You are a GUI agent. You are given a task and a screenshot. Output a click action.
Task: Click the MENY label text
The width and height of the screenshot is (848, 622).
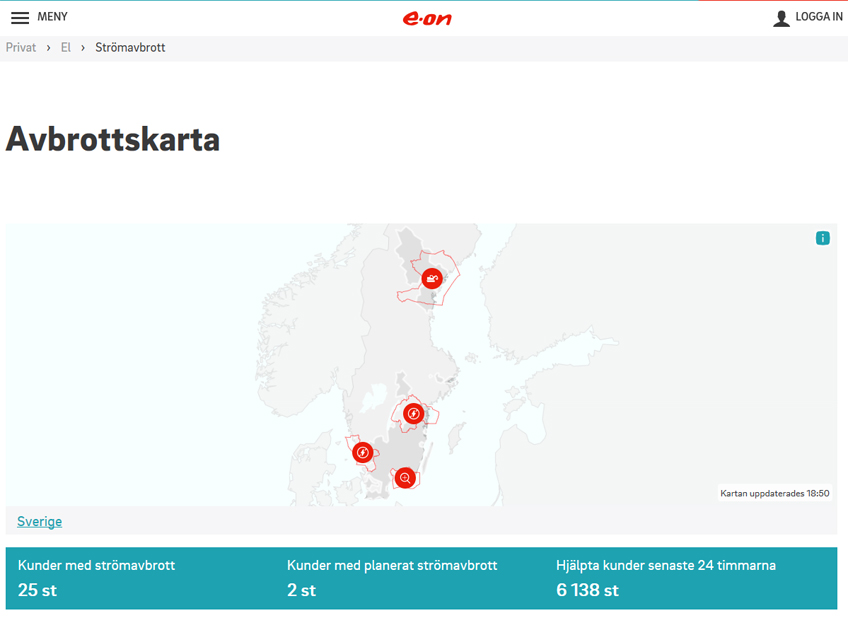[52, 17]
